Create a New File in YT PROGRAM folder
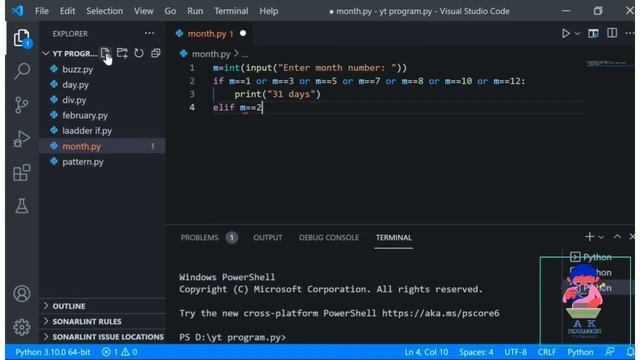Screen dimensions: 640x360 [105, 53]
